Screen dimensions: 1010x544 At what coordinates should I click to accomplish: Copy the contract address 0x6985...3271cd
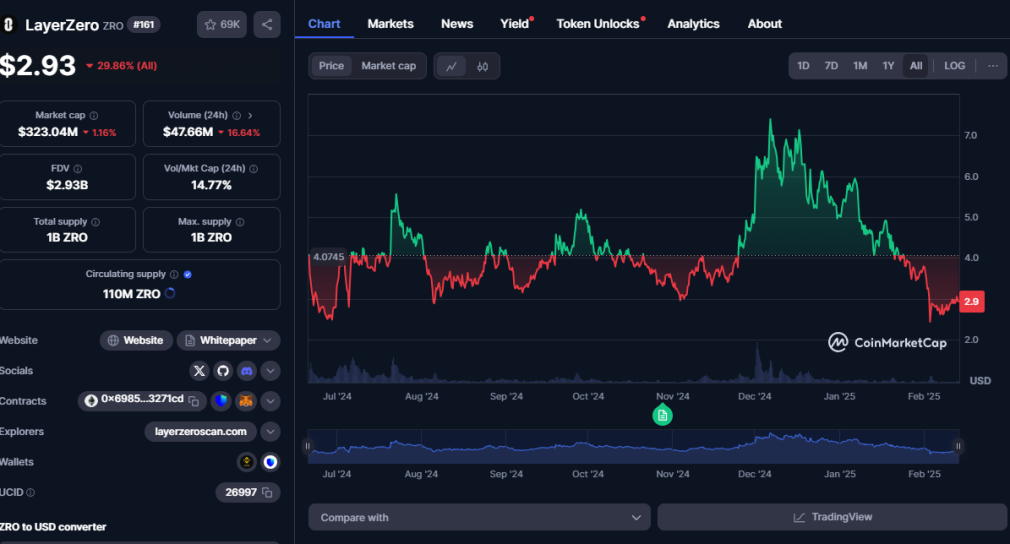tap(194, 401)
